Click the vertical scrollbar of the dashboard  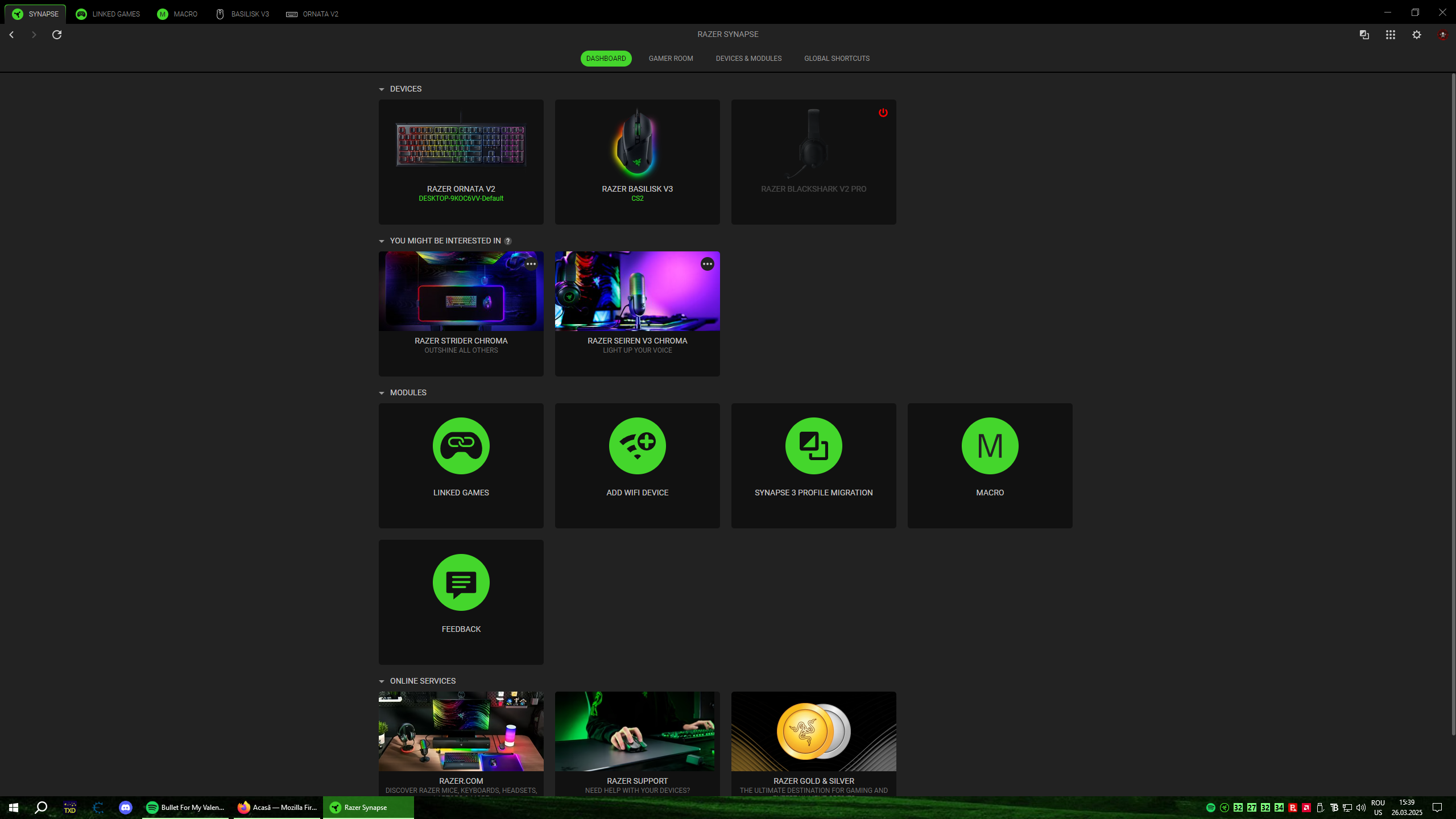tap(1453, 404)
